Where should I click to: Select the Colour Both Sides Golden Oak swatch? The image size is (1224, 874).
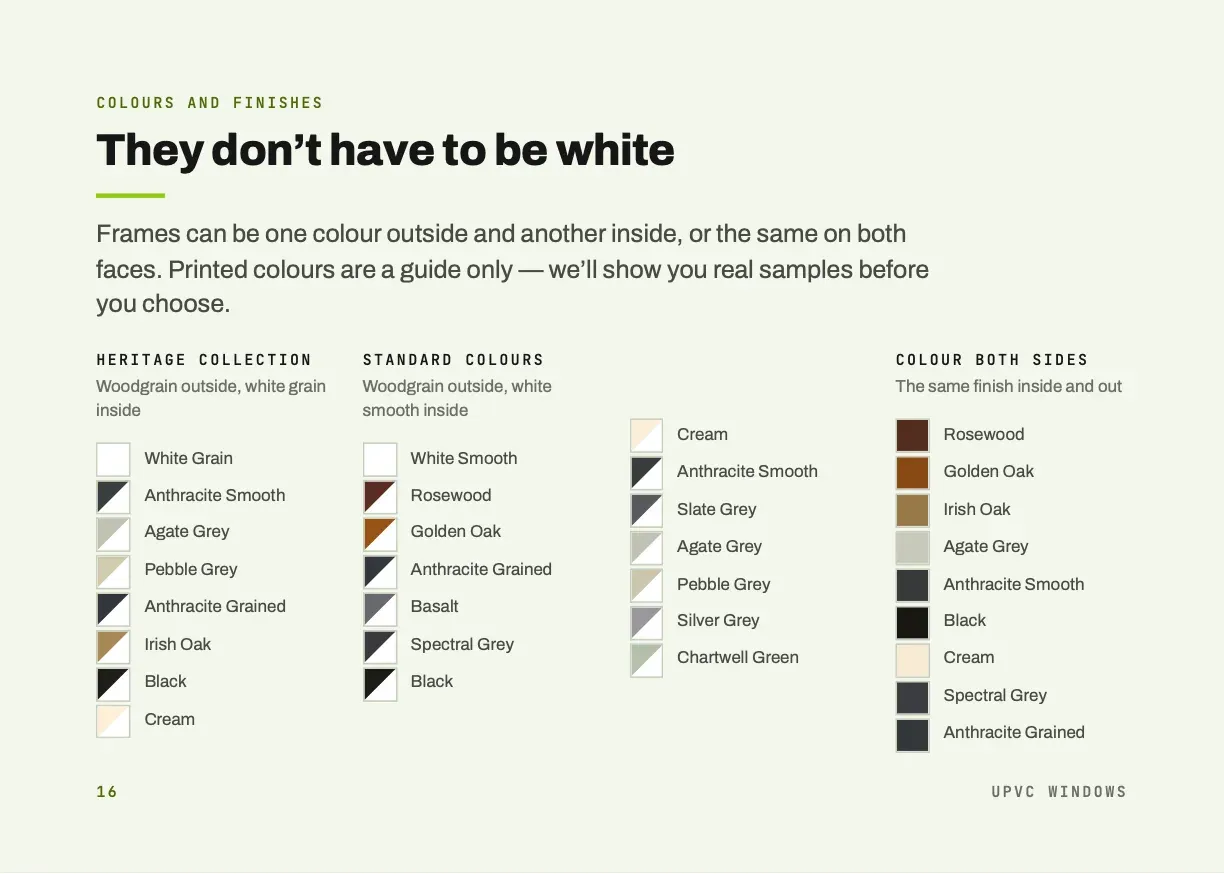[913, 472]
